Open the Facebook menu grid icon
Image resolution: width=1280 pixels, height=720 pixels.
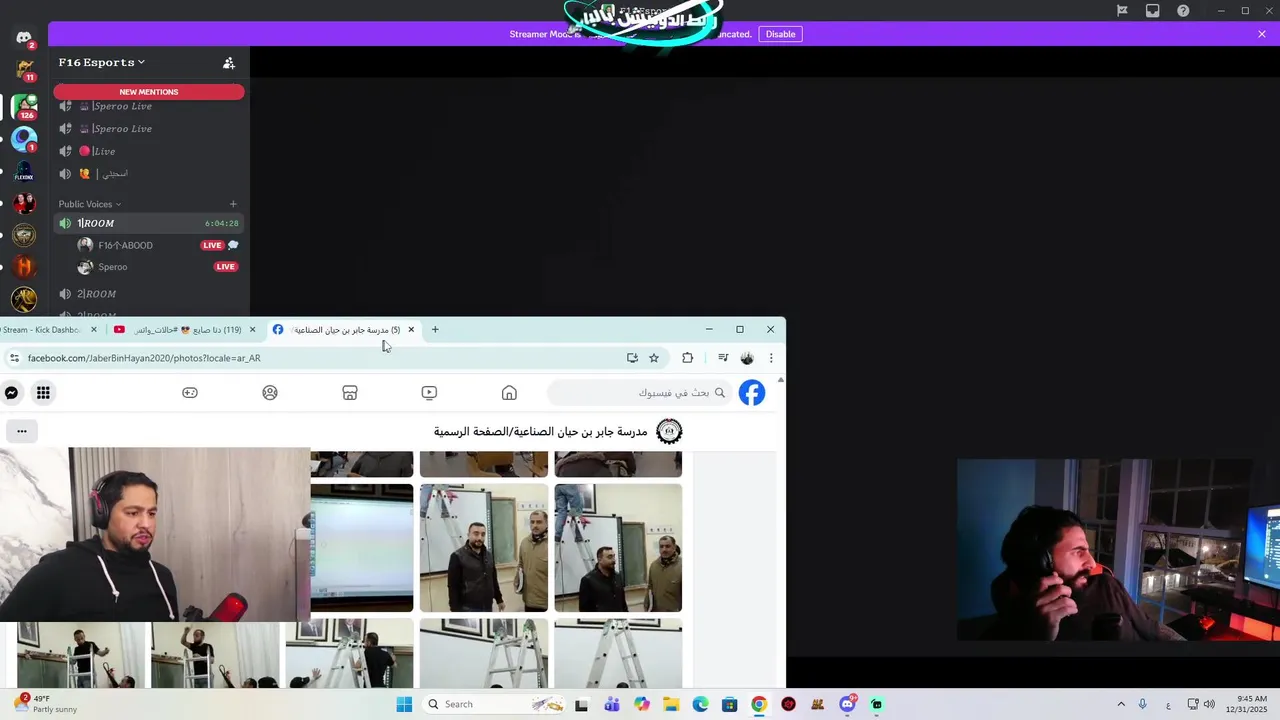click(x=43, y=393)
